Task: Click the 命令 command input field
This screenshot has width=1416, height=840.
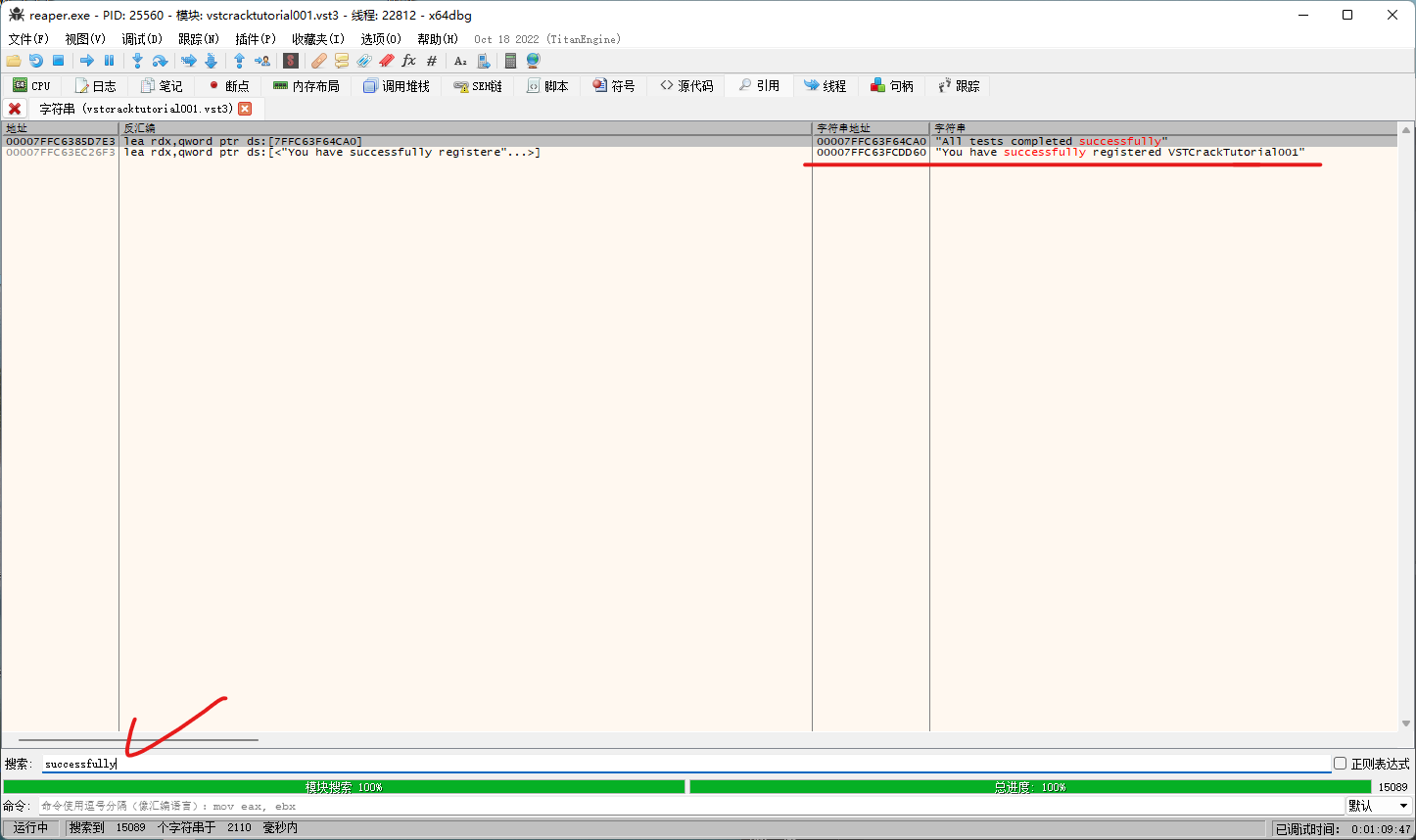Action: click(x=685, y=806)
